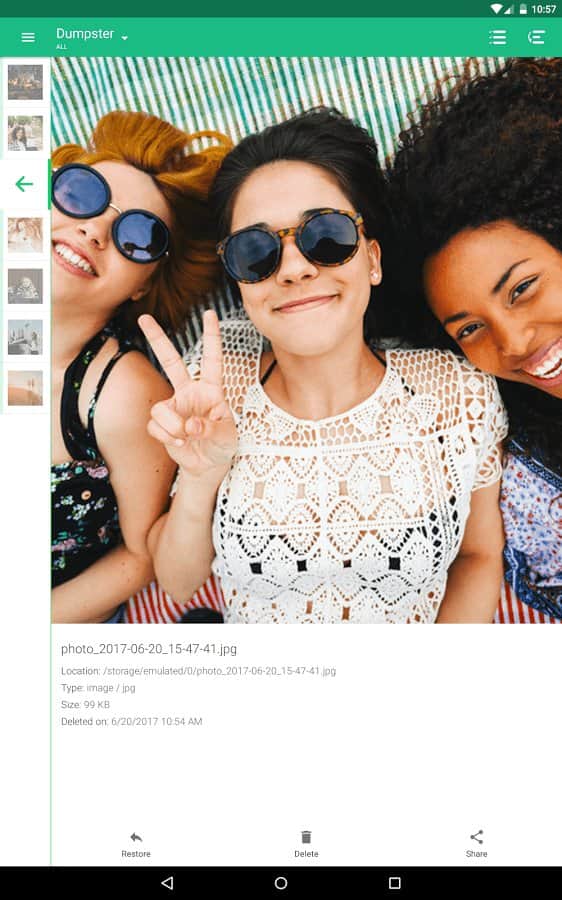Open the sort options icon

tap(536, 37)
